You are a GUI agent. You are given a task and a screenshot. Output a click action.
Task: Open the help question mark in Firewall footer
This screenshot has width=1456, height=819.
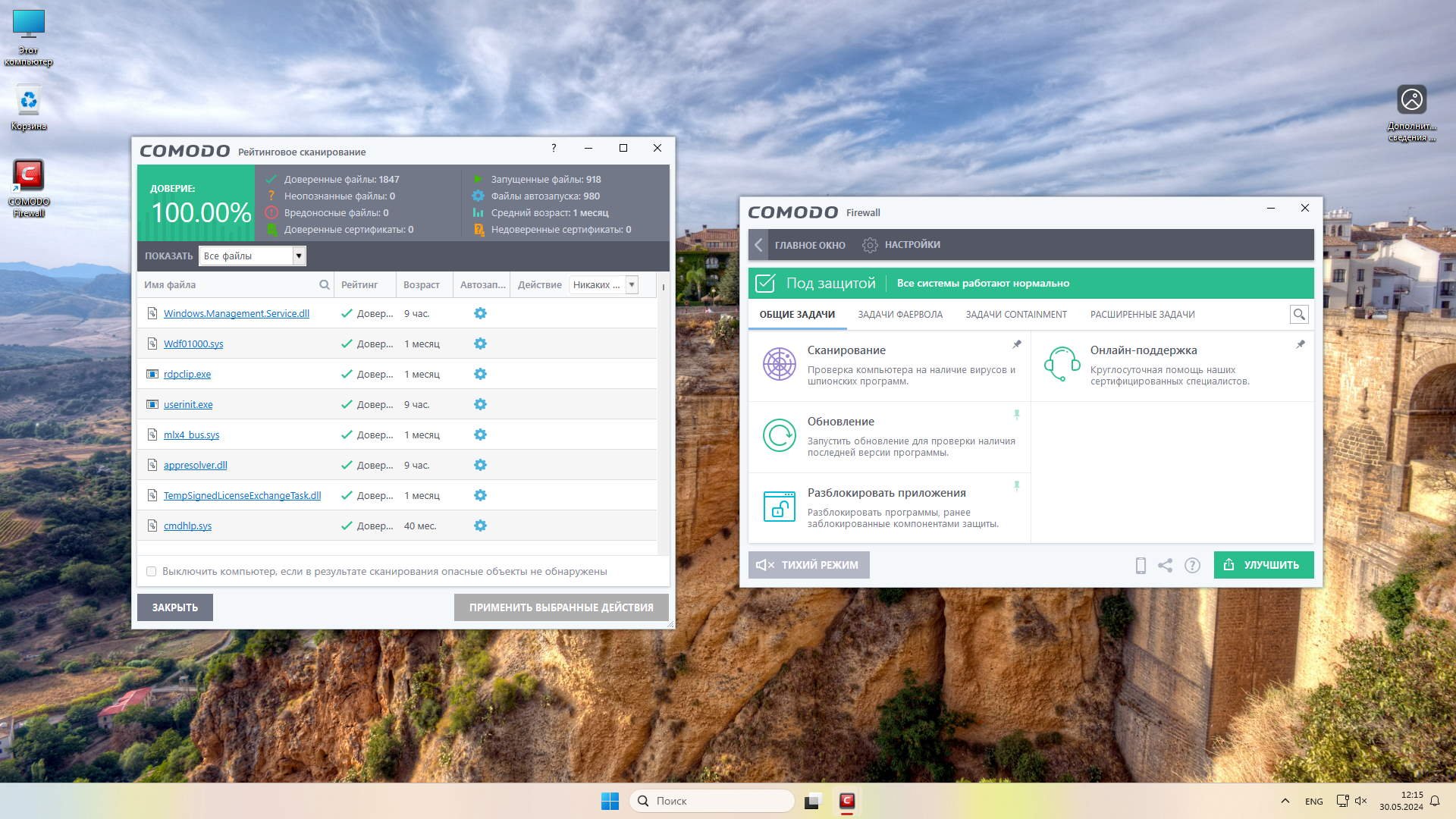pyautogui.click(x=1192, y=565)
